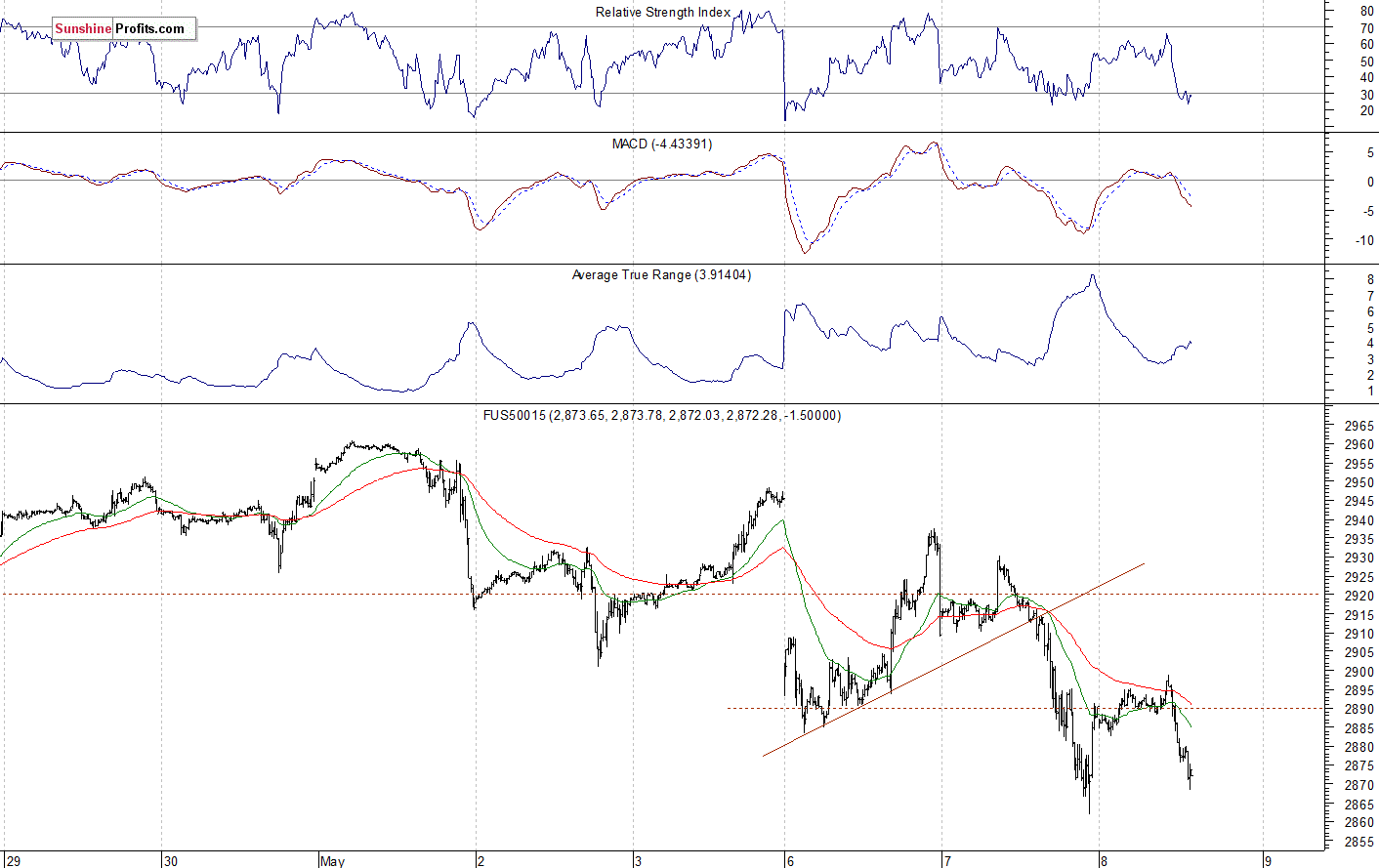Click the 2940 price axis value
This screenshot has width=1379, height=868.
coord(1359,520)
